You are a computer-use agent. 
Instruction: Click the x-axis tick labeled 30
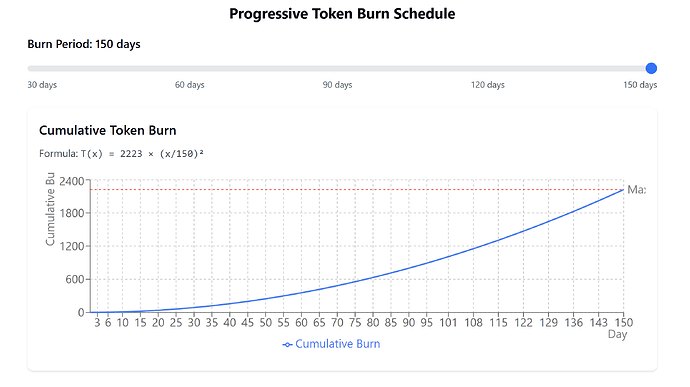[194, 323]
